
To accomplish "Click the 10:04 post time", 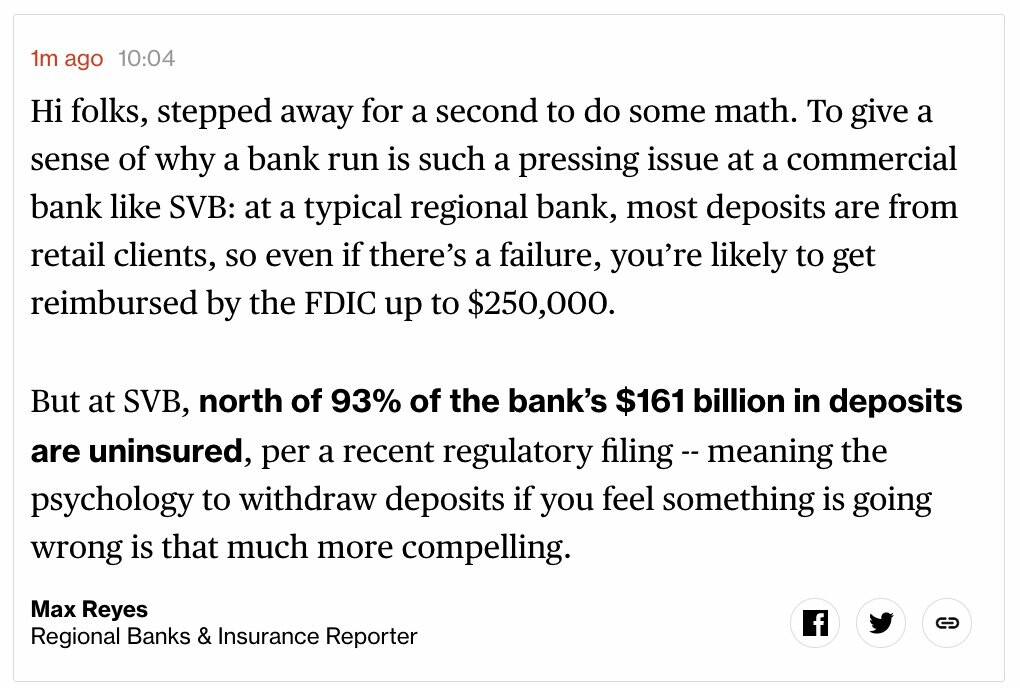I will pyautogui.click(x=146, y=58).
